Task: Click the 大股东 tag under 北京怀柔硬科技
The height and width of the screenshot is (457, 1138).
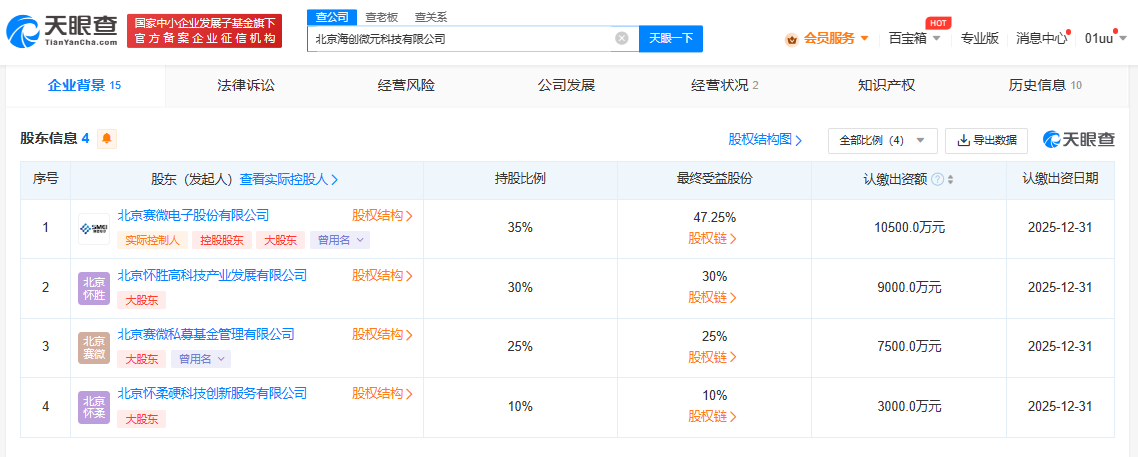Action: (142, 419)
